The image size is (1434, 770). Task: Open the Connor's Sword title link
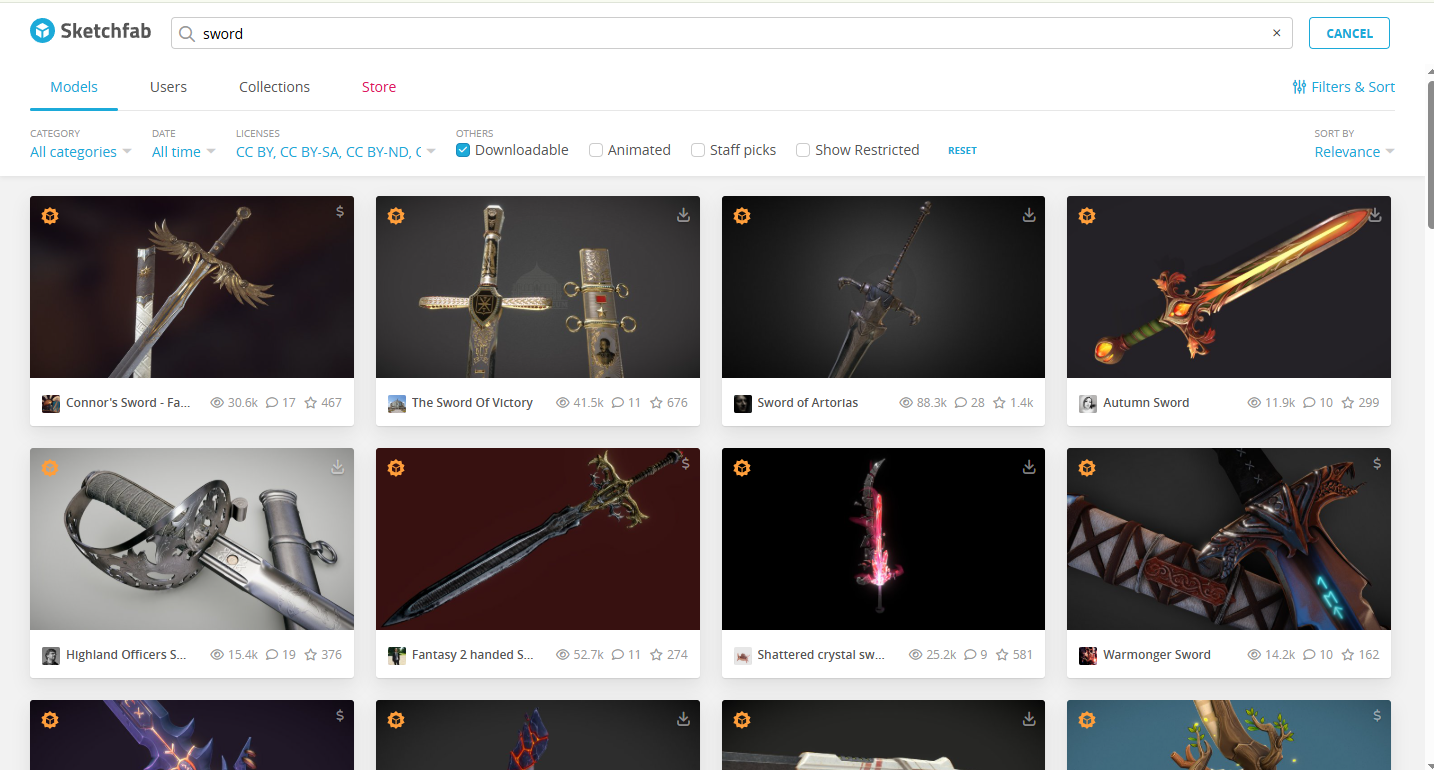click(128, 403)
